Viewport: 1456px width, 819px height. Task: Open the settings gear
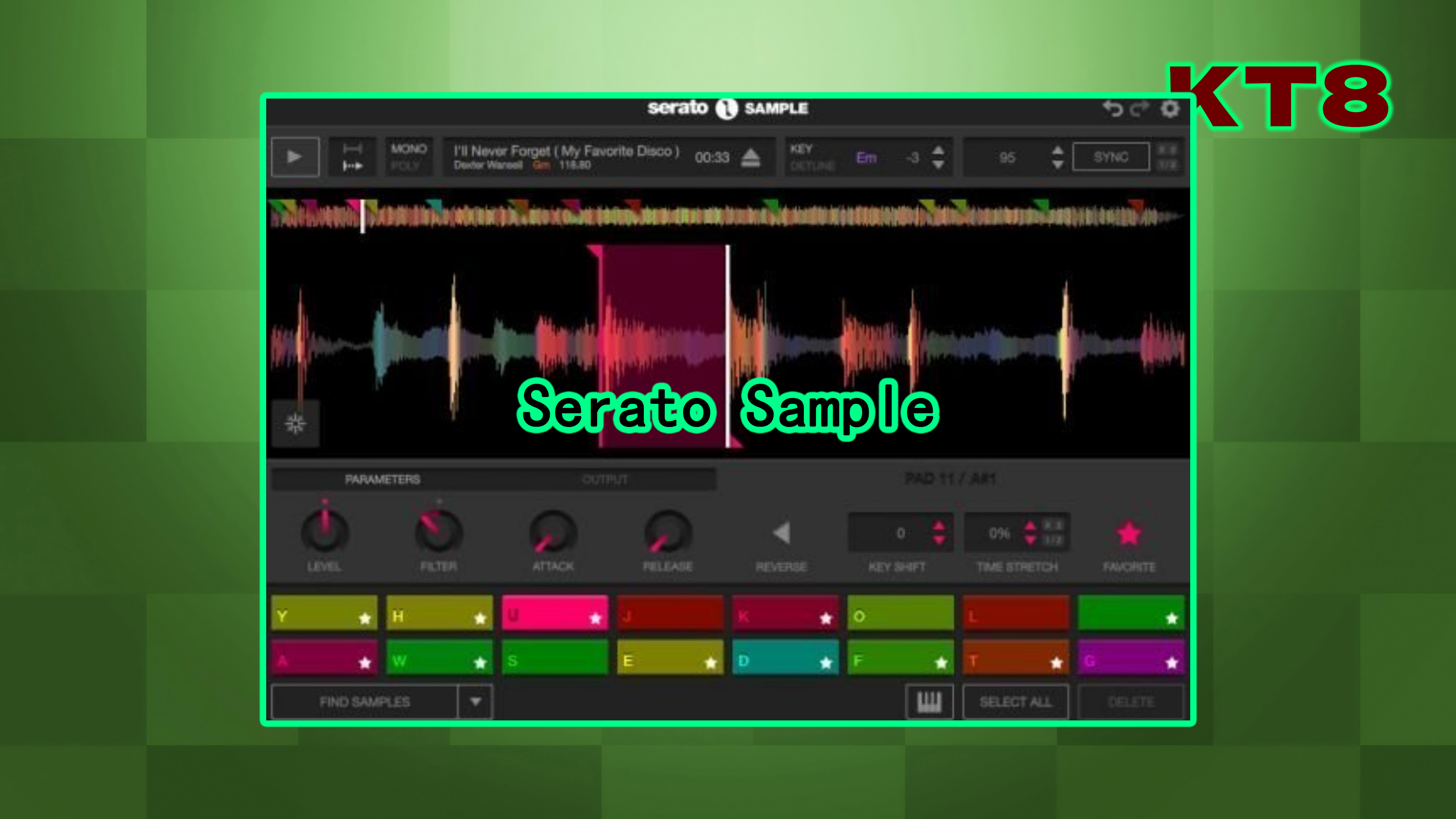coord(1170,108)
